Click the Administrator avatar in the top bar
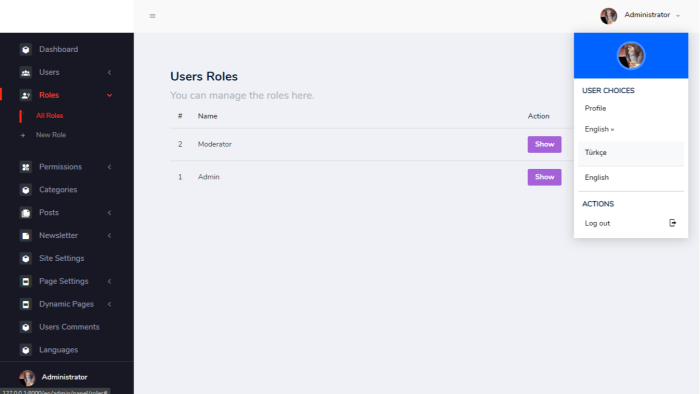The width and height of the screenshot is (700, 394). (x=608, y=16)
